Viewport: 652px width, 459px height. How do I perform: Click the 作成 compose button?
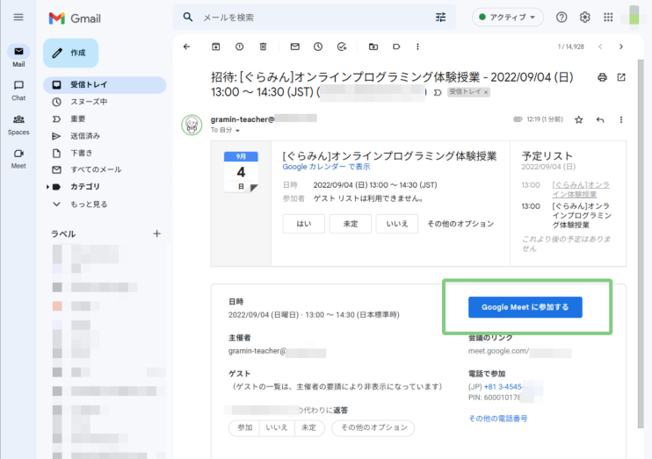coord(71,53)
